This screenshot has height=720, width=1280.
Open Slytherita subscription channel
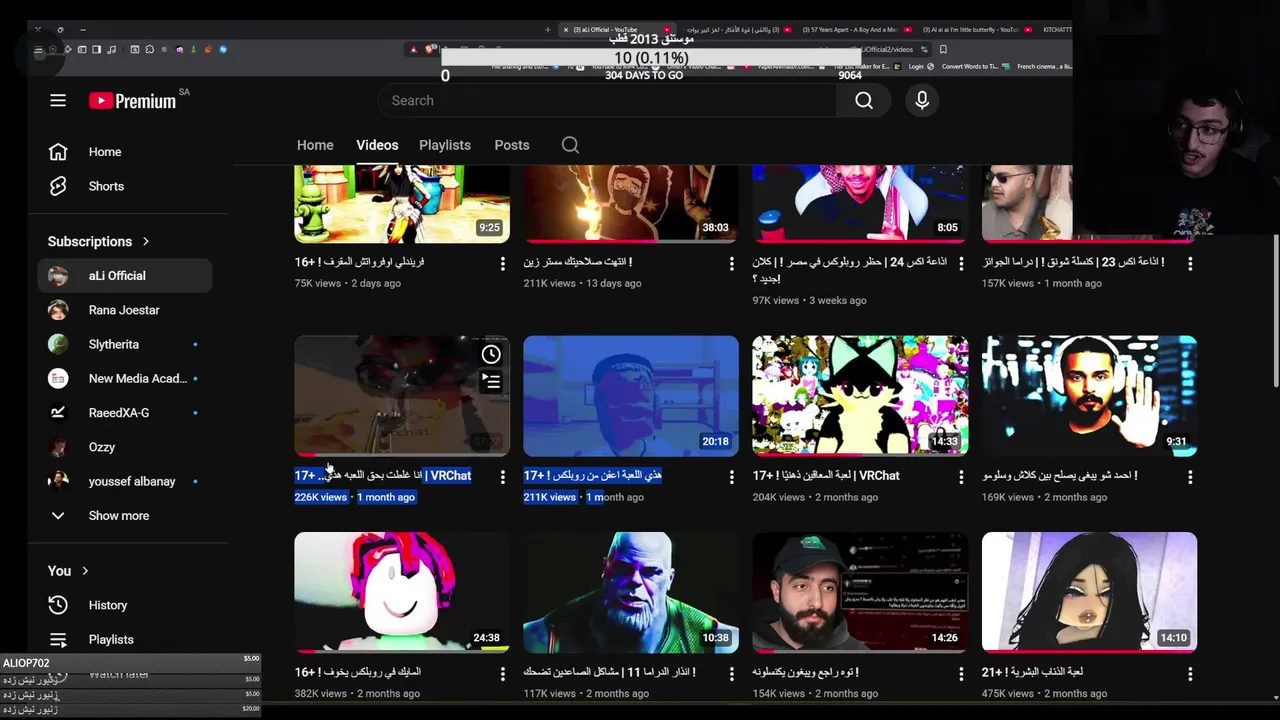pyautogui.click(x=125, y=344)
